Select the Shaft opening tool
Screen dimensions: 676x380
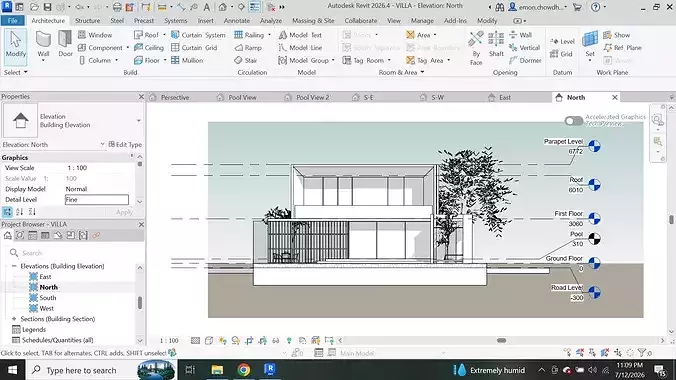496,44
